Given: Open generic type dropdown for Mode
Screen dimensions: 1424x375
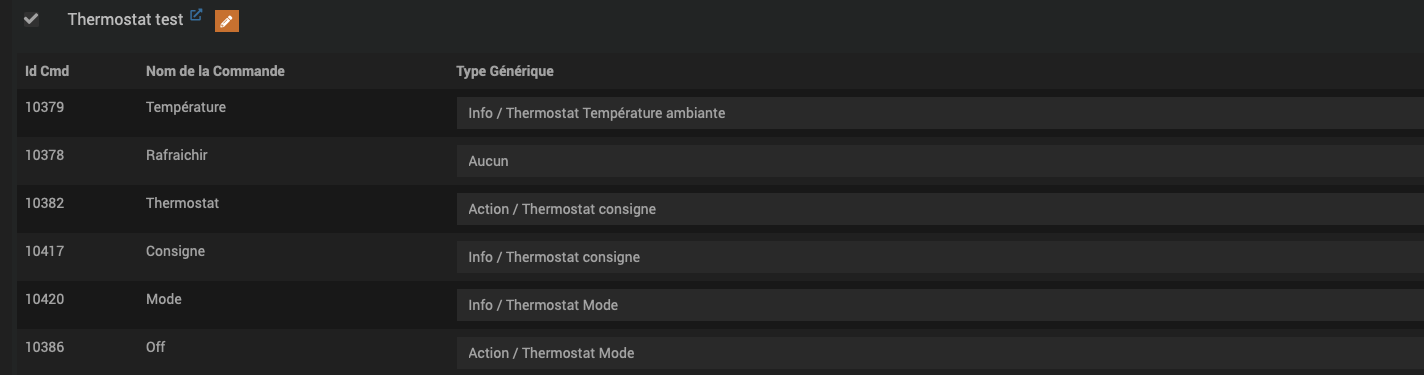Looking at the screenshot, I should [940, 305].
